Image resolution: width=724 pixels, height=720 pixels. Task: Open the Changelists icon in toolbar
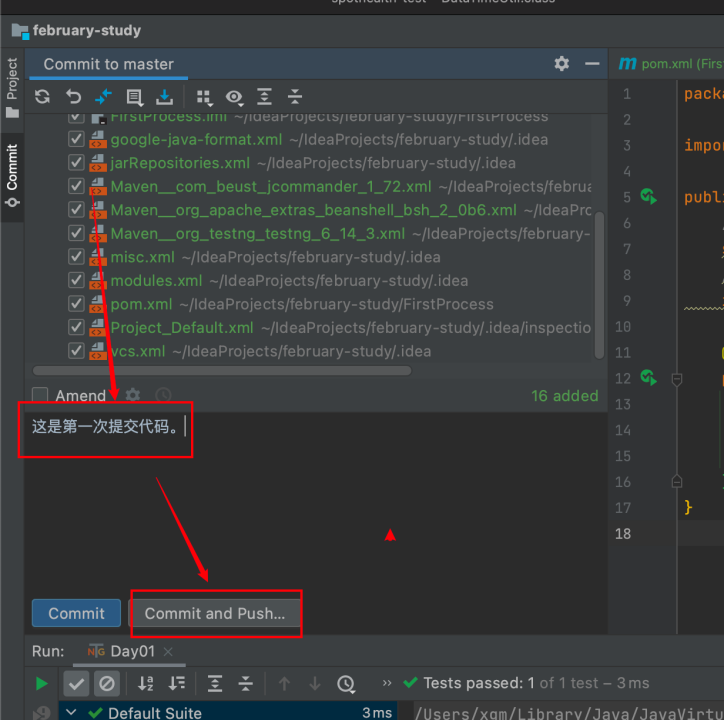point(134,97)
